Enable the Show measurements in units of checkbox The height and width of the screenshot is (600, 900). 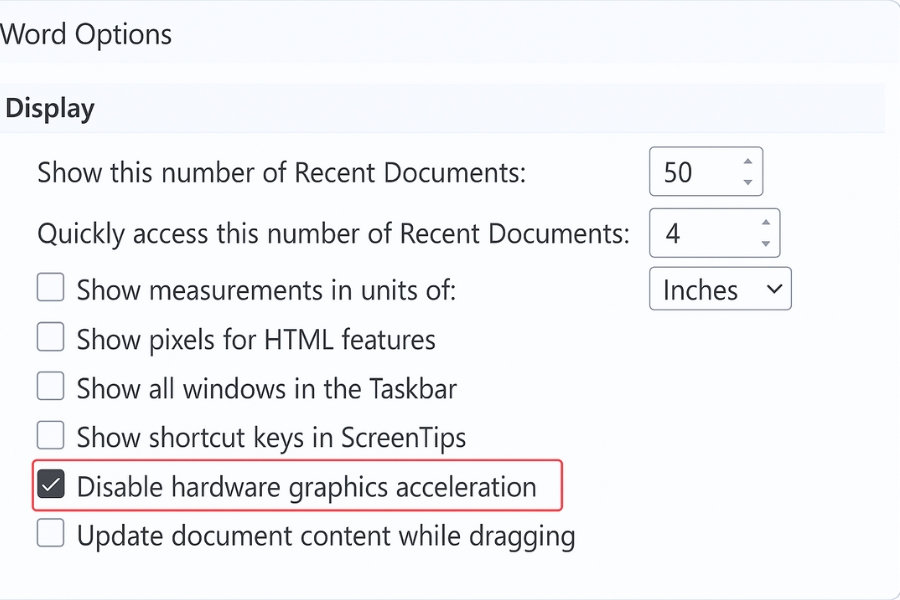pos(50,289)
